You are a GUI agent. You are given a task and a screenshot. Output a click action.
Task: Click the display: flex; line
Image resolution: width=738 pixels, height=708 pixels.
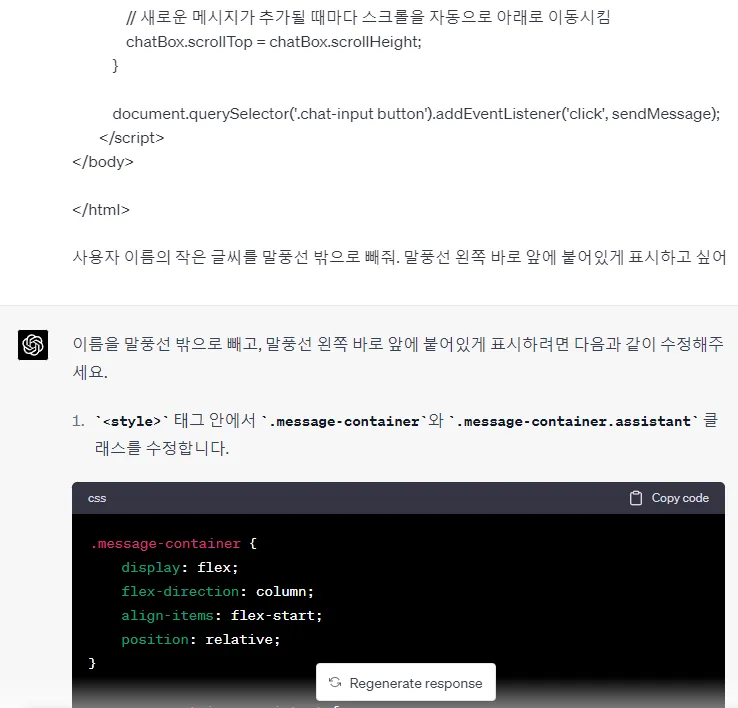180,568
